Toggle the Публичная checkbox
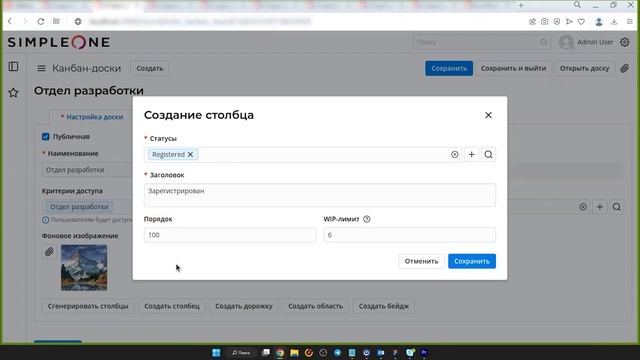Image resolution: width=640 pixels, height=360 pixels. (46, 136)
